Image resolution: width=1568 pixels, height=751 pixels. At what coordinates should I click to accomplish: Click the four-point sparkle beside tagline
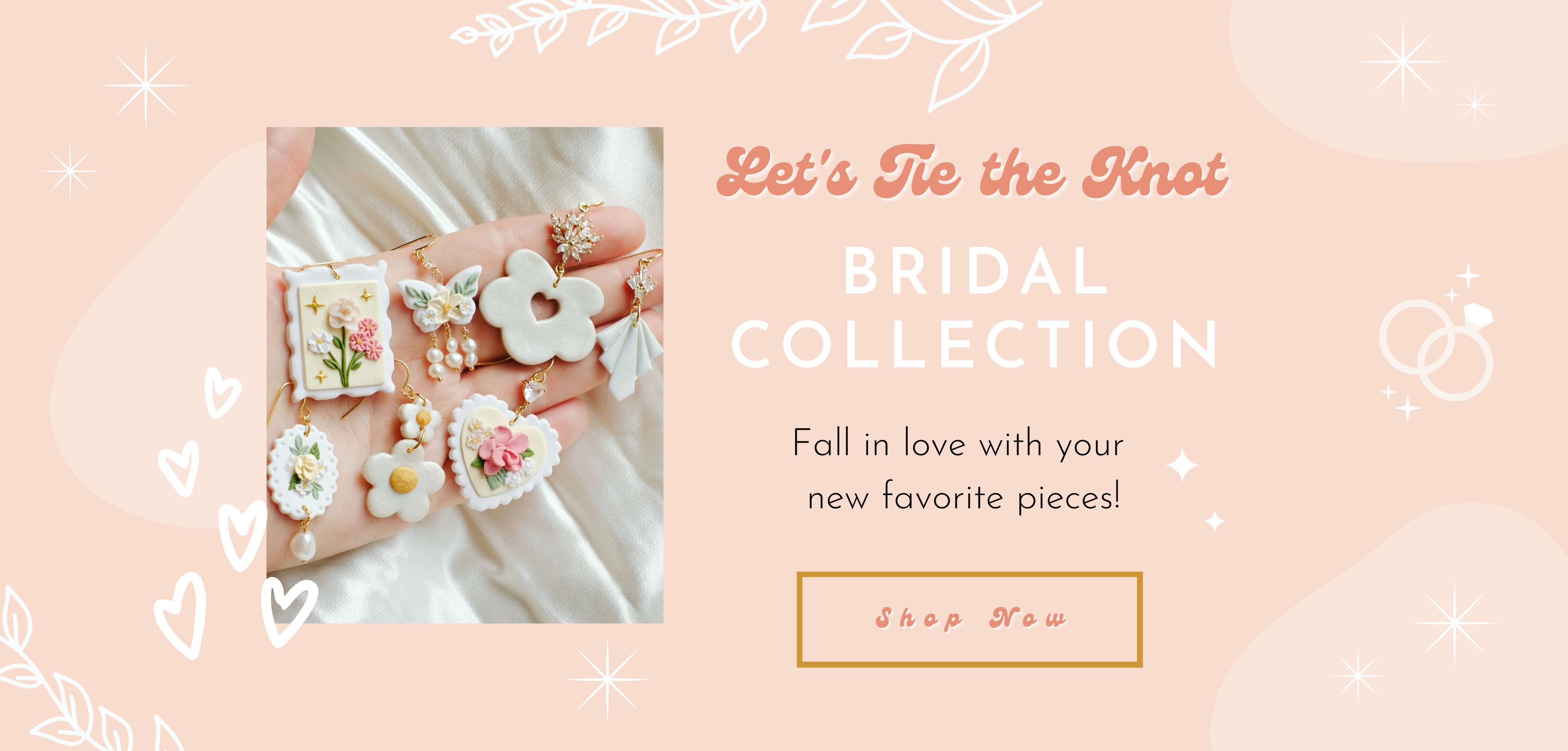(1182, 466)
